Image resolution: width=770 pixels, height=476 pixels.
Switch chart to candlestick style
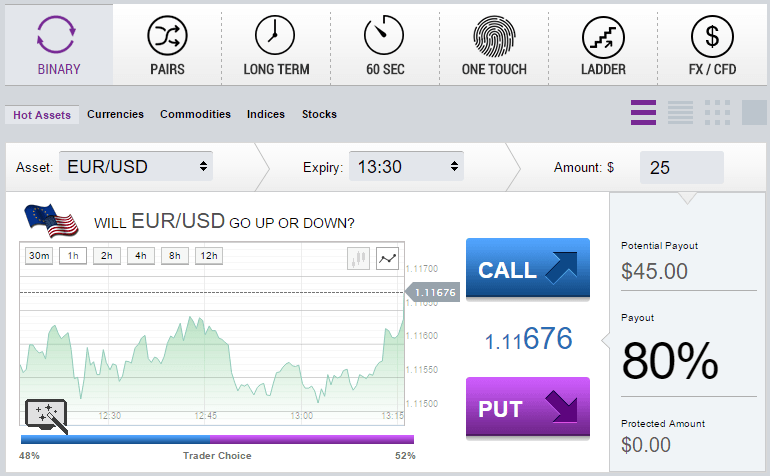pyautogui.click(x=358, y=258)
